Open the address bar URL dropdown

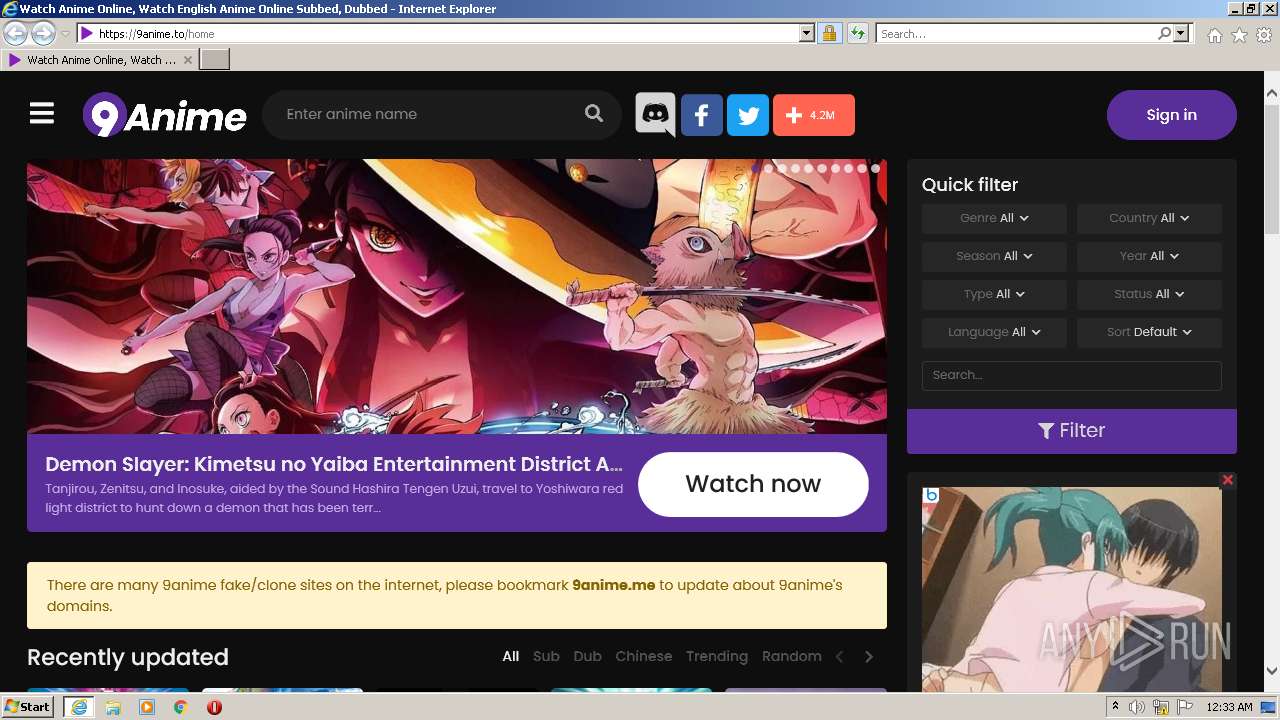click(x=807, y=33)
